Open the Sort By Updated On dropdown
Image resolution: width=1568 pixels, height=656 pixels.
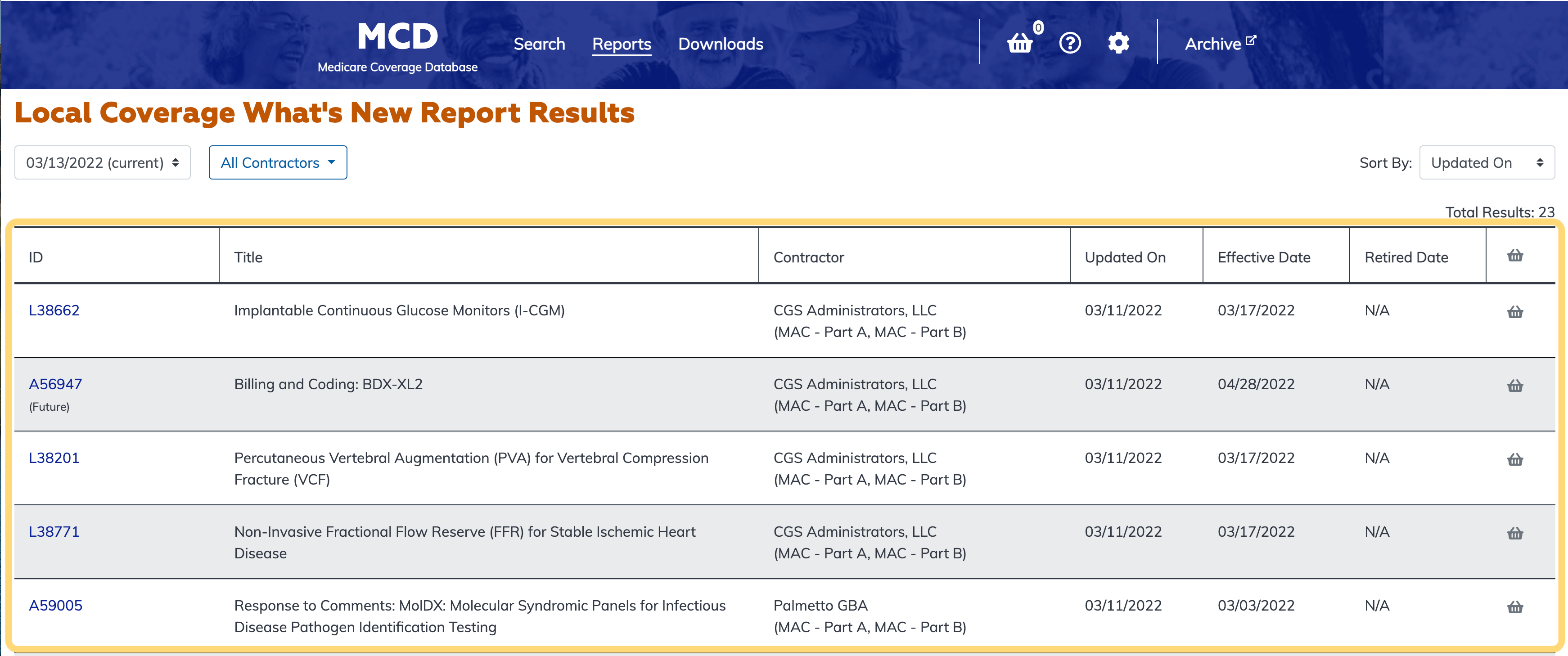pyautogui.click(x=1486, y=162)
